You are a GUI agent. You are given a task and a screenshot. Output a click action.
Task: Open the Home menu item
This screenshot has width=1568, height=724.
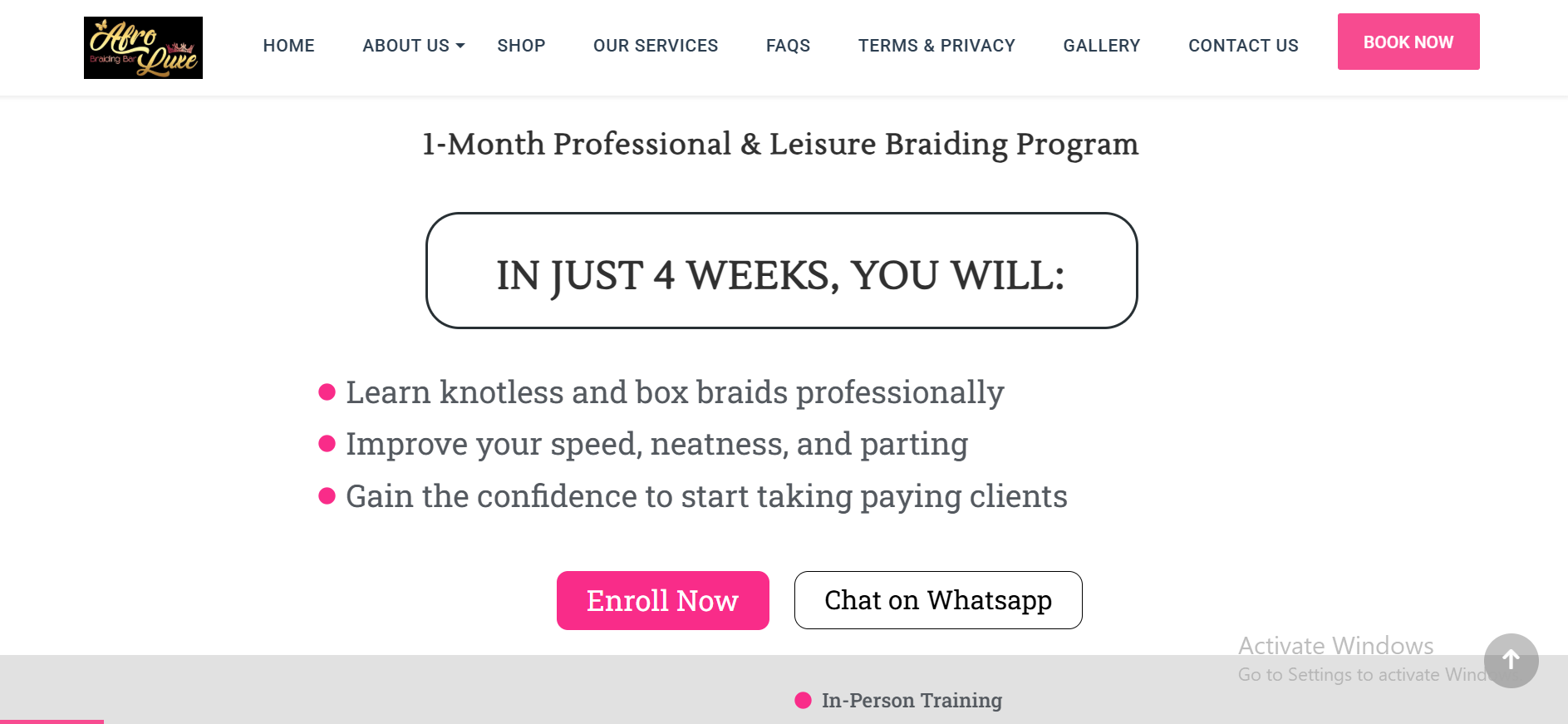[288, 46]
